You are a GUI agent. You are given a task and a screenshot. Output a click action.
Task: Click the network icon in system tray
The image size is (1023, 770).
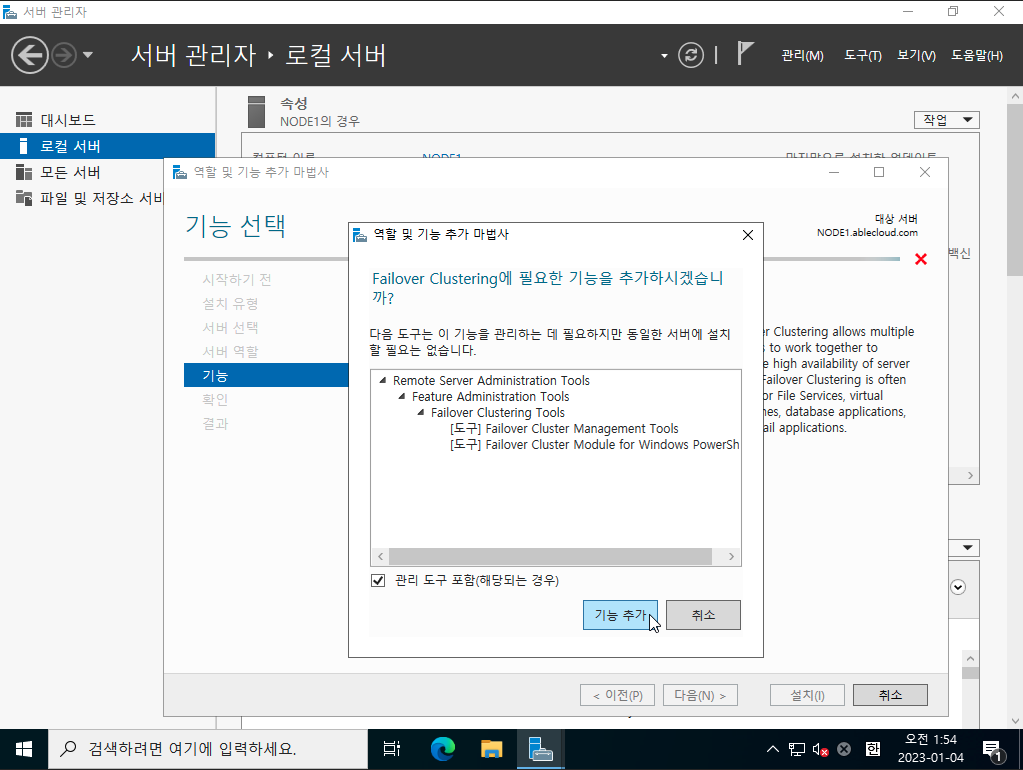pos(797,749)
